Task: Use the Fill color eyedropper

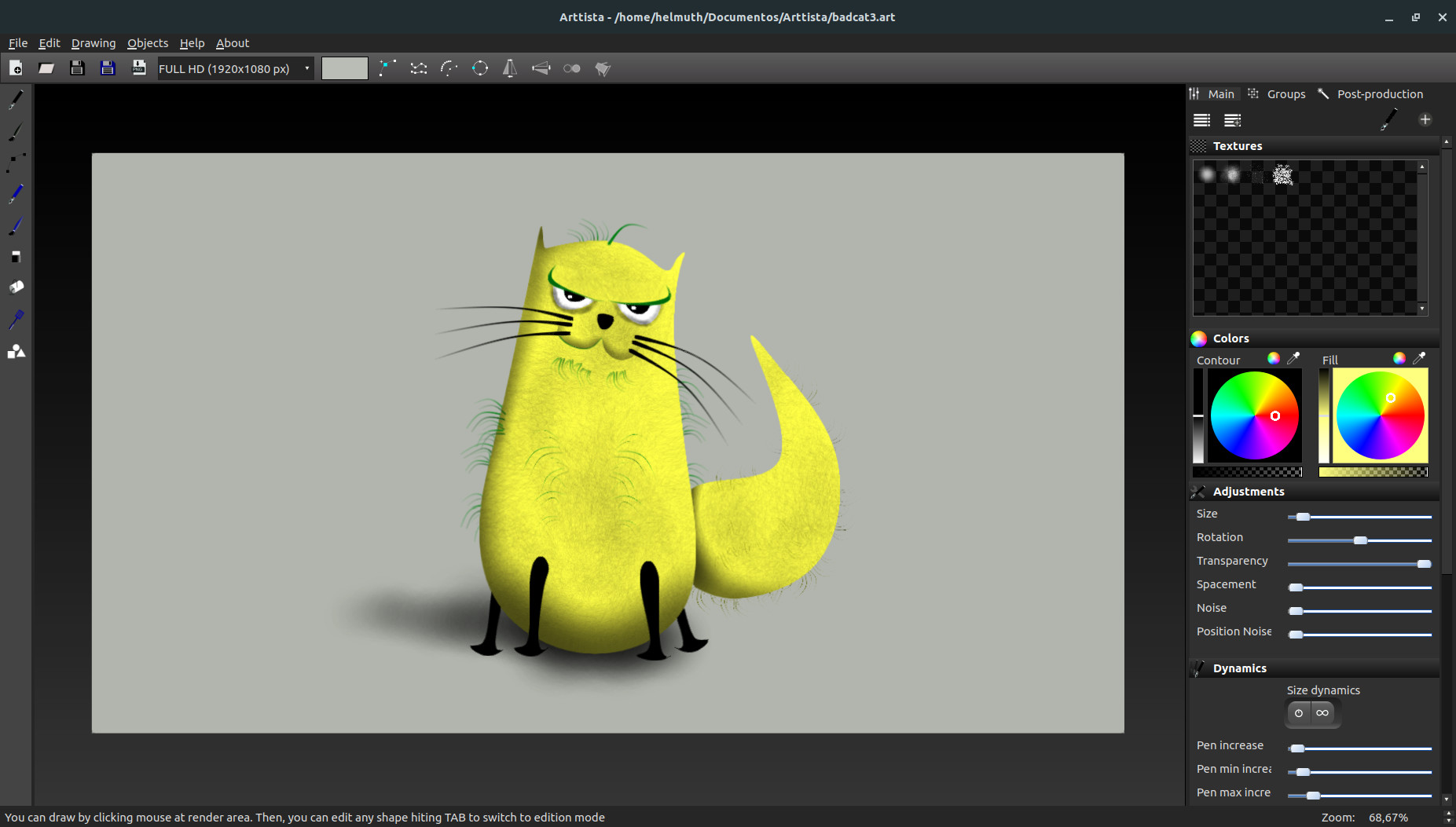Action: (x=1419, y=358)
